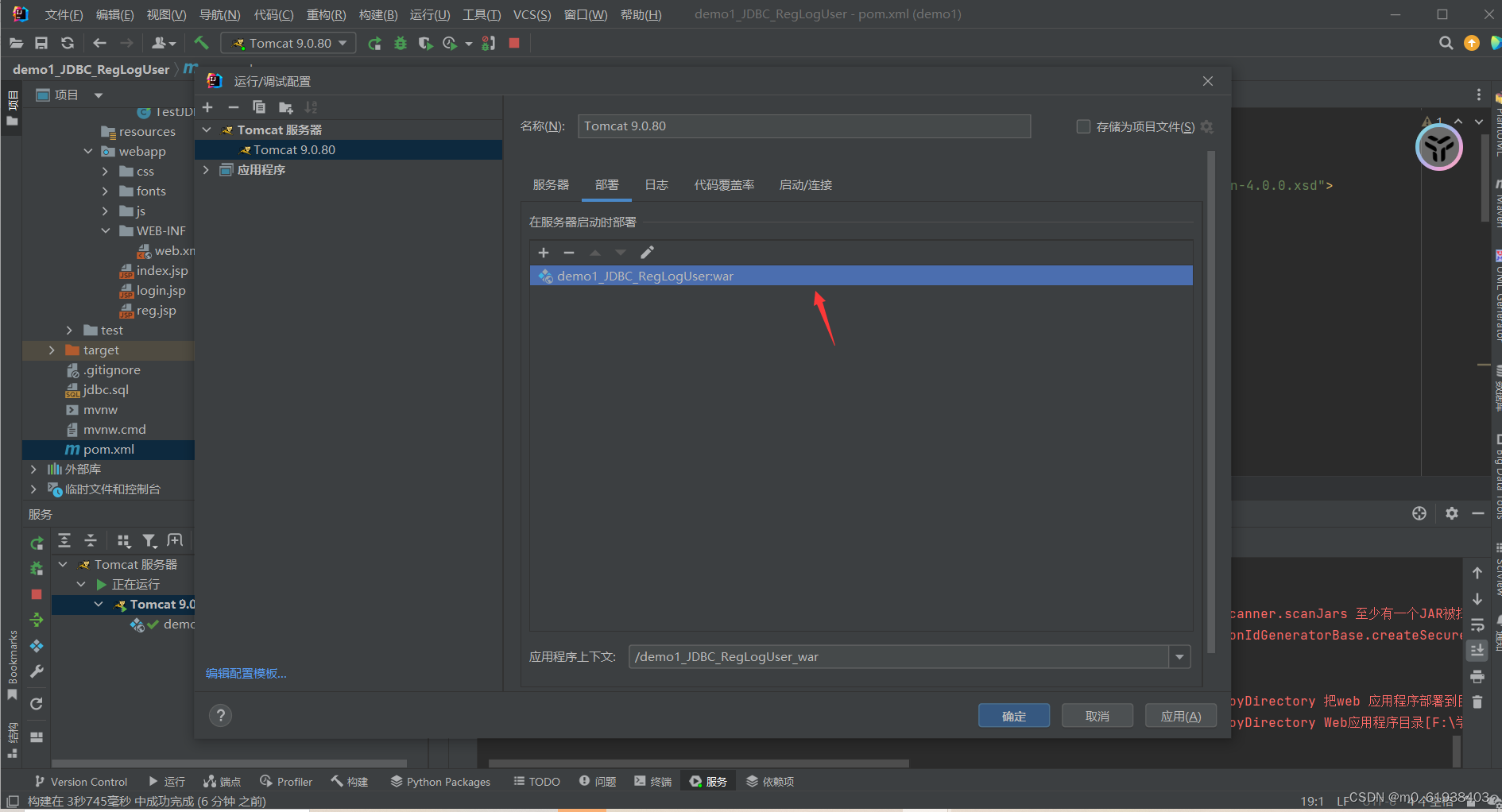Click the 名称 input field
The height and width of the screenshot is (812, 1502).
coord(804,126)
